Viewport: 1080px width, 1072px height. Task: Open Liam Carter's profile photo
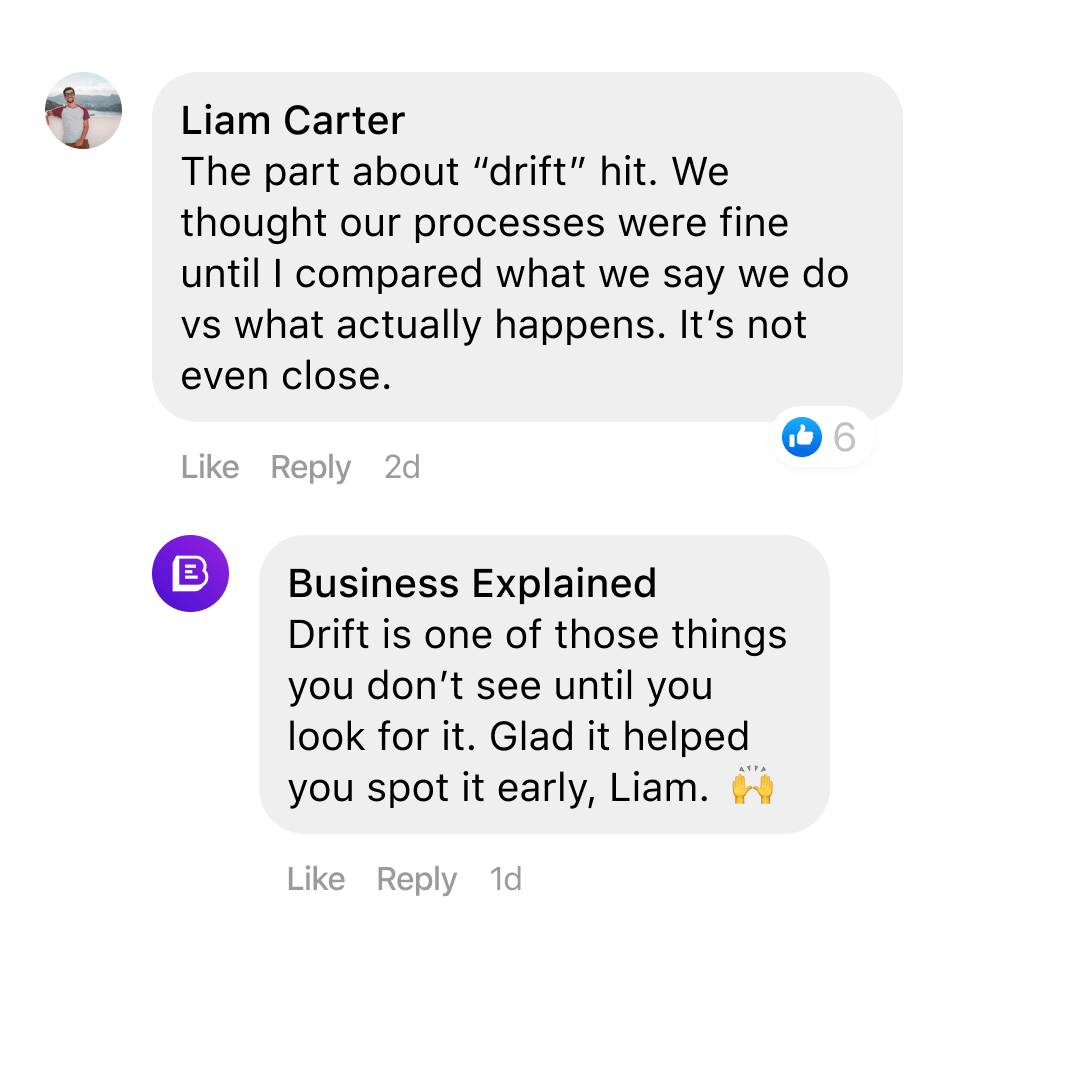point(84,111)
